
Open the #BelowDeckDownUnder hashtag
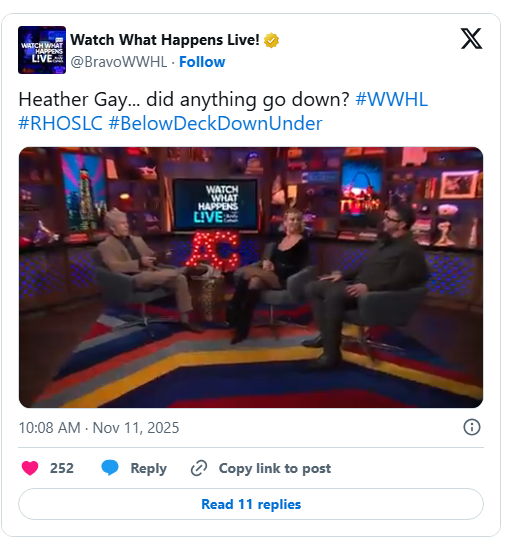point(215,123)
